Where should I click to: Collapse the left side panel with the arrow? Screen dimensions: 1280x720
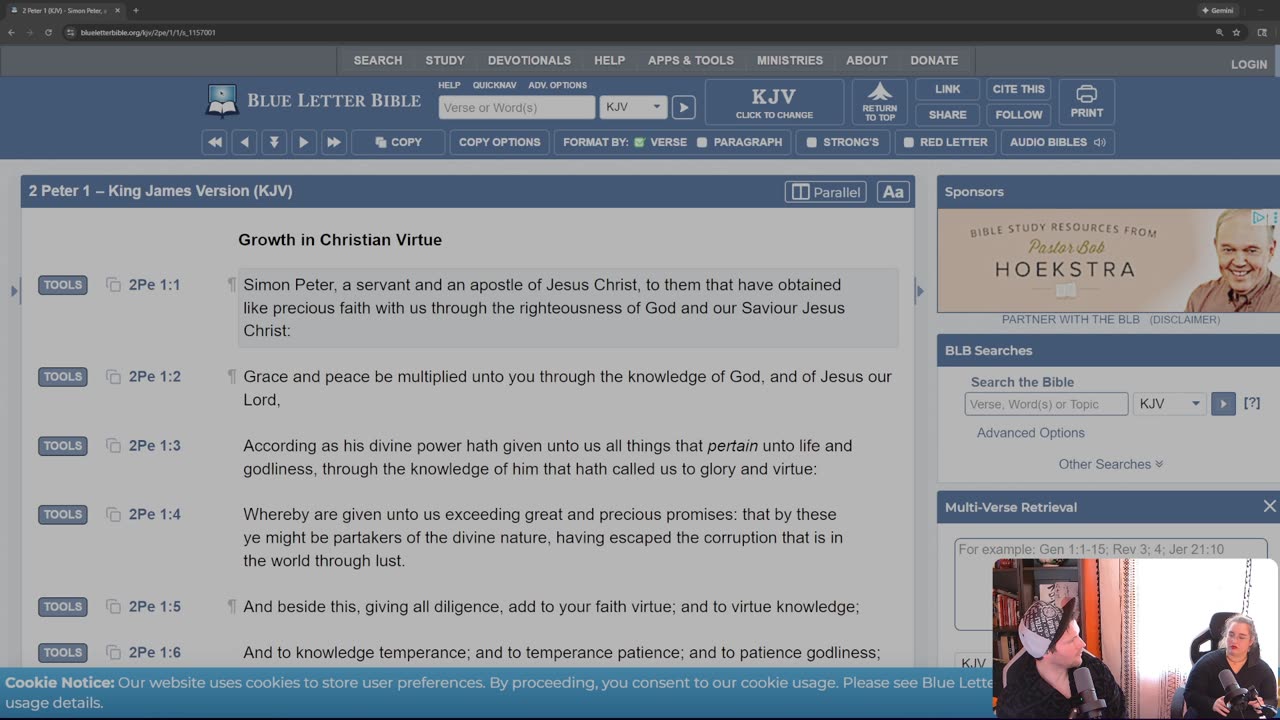(14, 292)
